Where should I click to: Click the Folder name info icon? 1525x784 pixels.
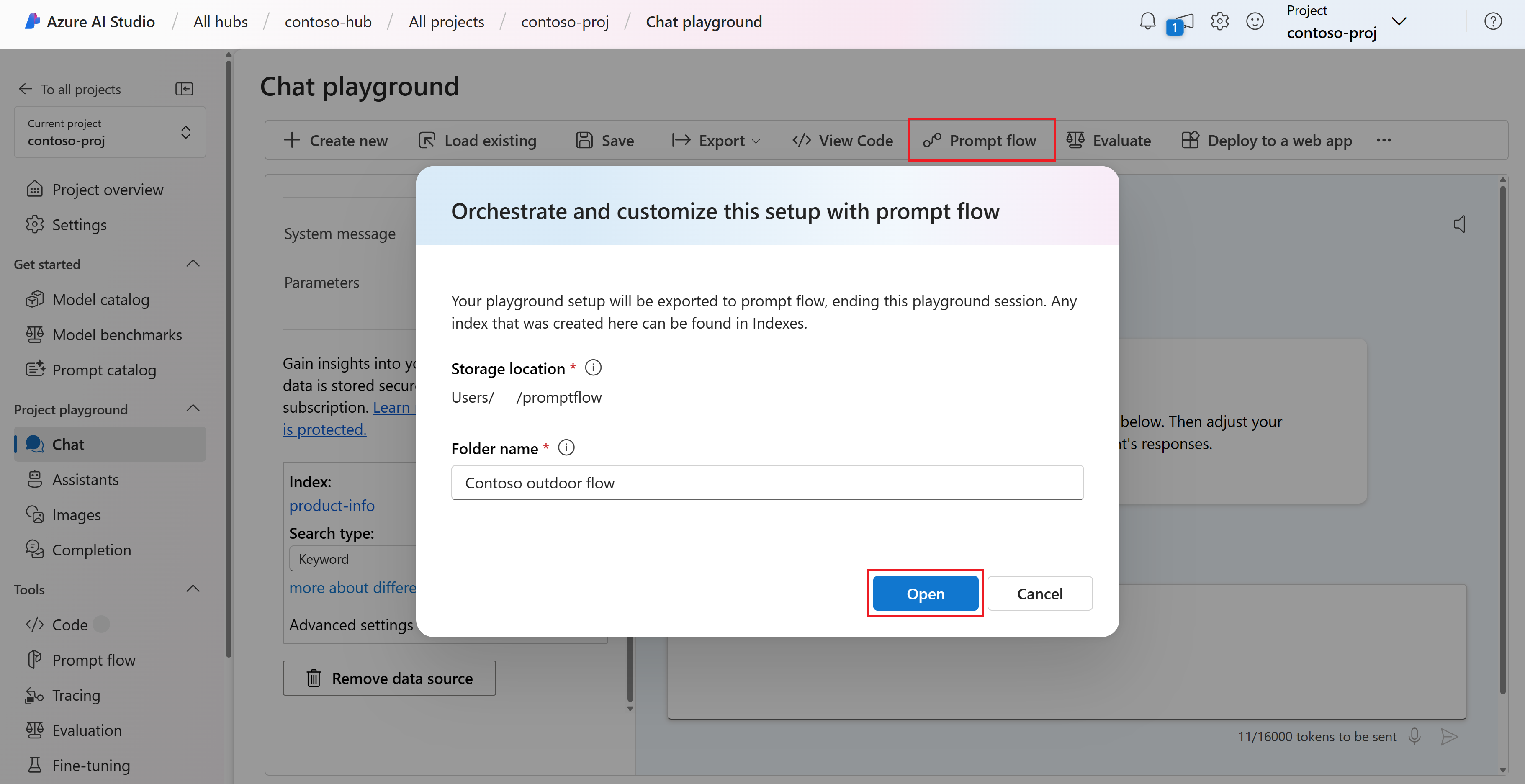click(566, 447)
